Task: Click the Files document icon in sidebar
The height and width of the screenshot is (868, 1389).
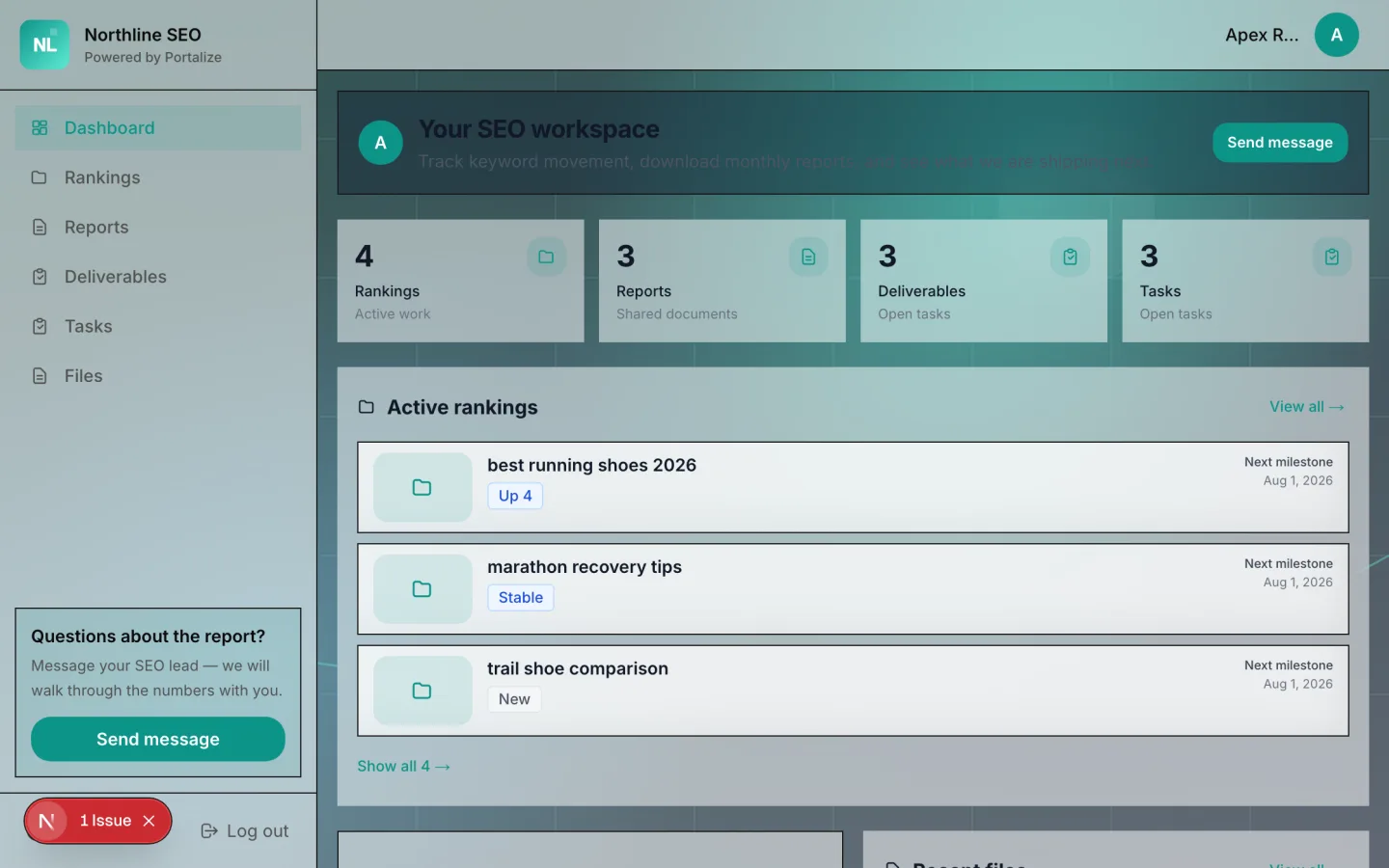Action: click(x=40, y=376)
